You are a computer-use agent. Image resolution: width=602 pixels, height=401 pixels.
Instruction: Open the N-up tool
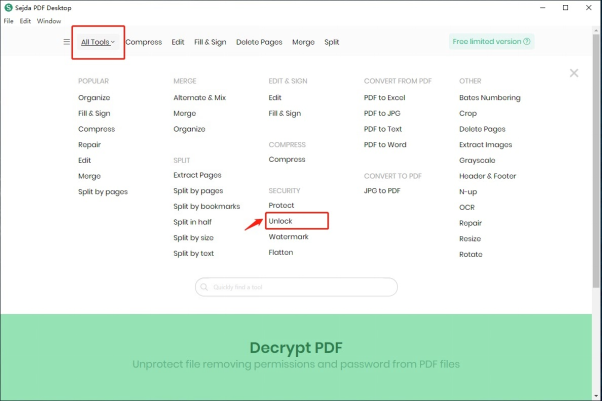468,192
